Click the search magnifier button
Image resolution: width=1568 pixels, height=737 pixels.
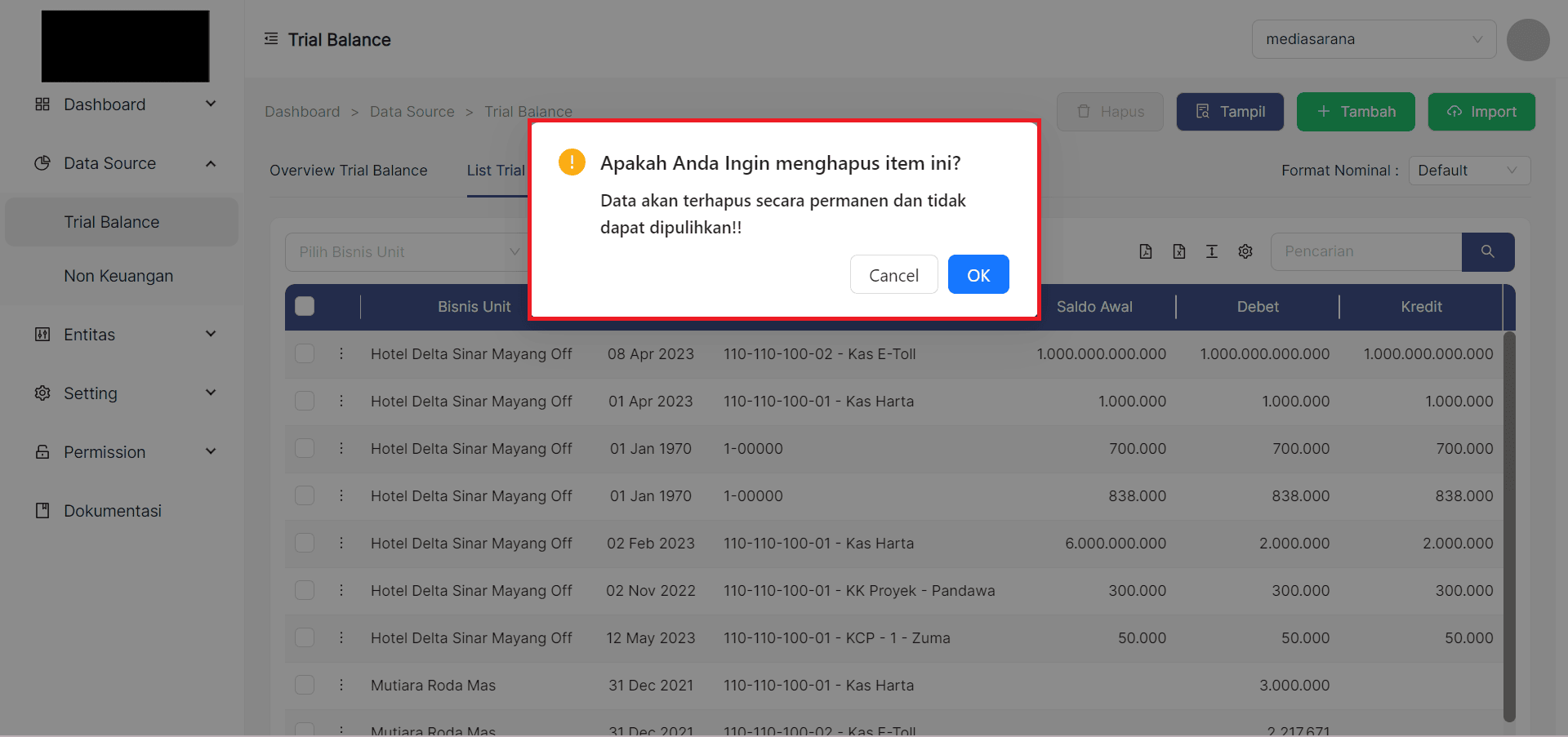(1487, 251)
